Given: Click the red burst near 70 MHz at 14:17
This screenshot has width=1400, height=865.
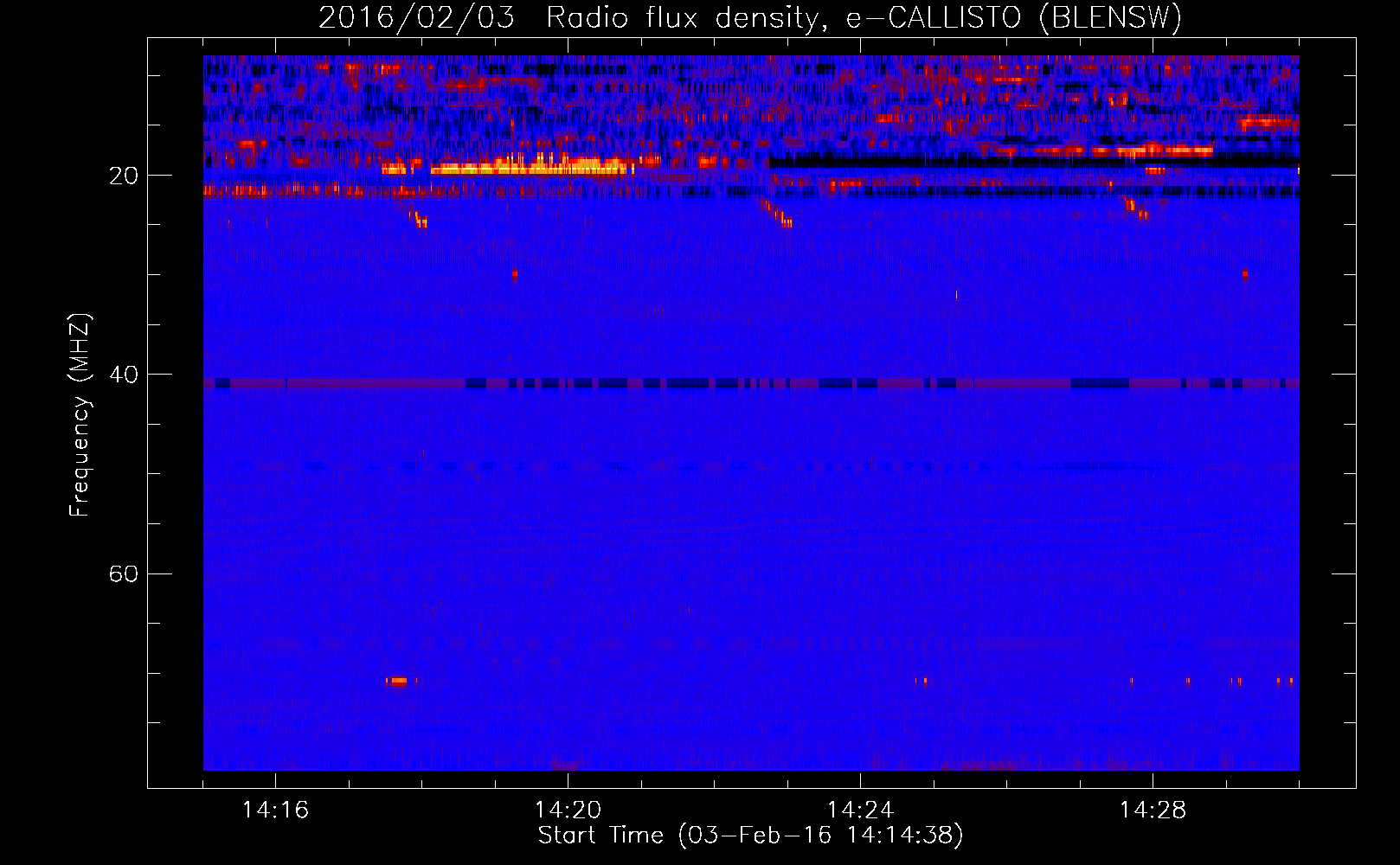Looking at the screenshot, I should (397, 682).
